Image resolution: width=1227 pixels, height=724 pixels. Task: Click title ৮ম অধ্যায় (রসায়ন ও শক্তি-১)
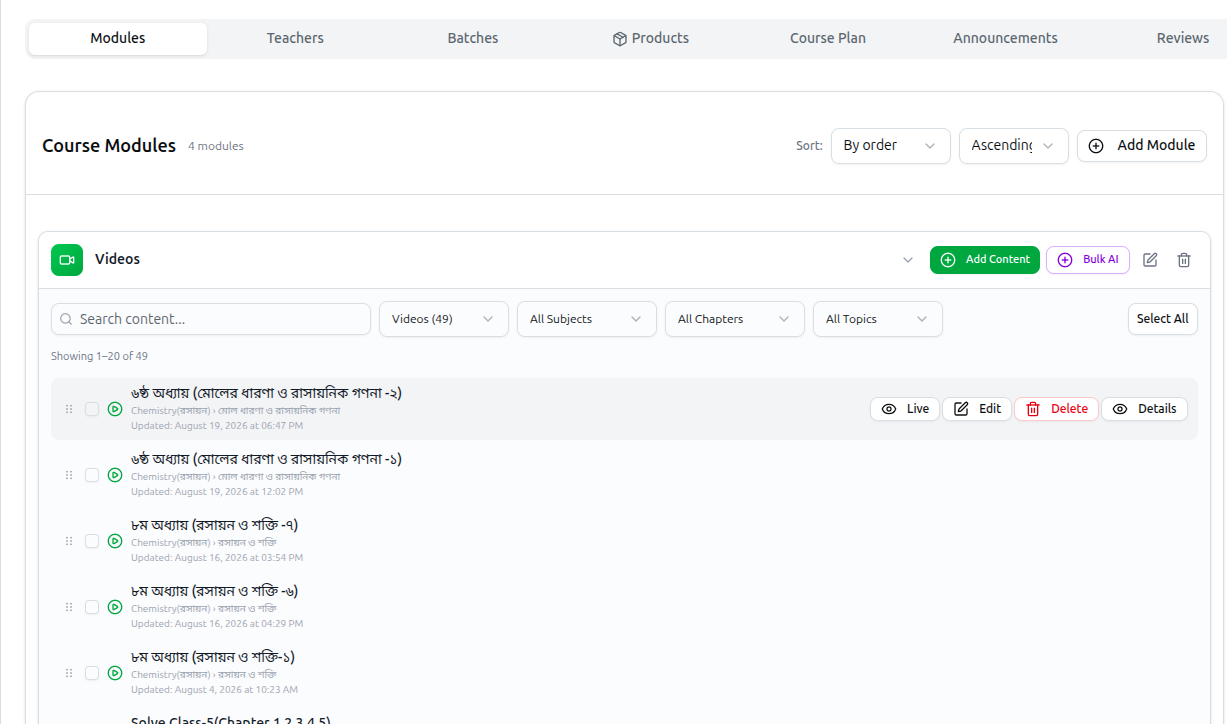click(213, 657)
